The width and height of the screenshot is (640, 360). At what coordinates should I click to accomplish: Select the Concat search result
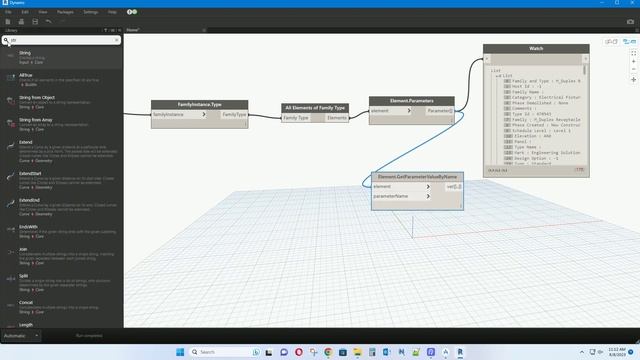tap(61, 307)
